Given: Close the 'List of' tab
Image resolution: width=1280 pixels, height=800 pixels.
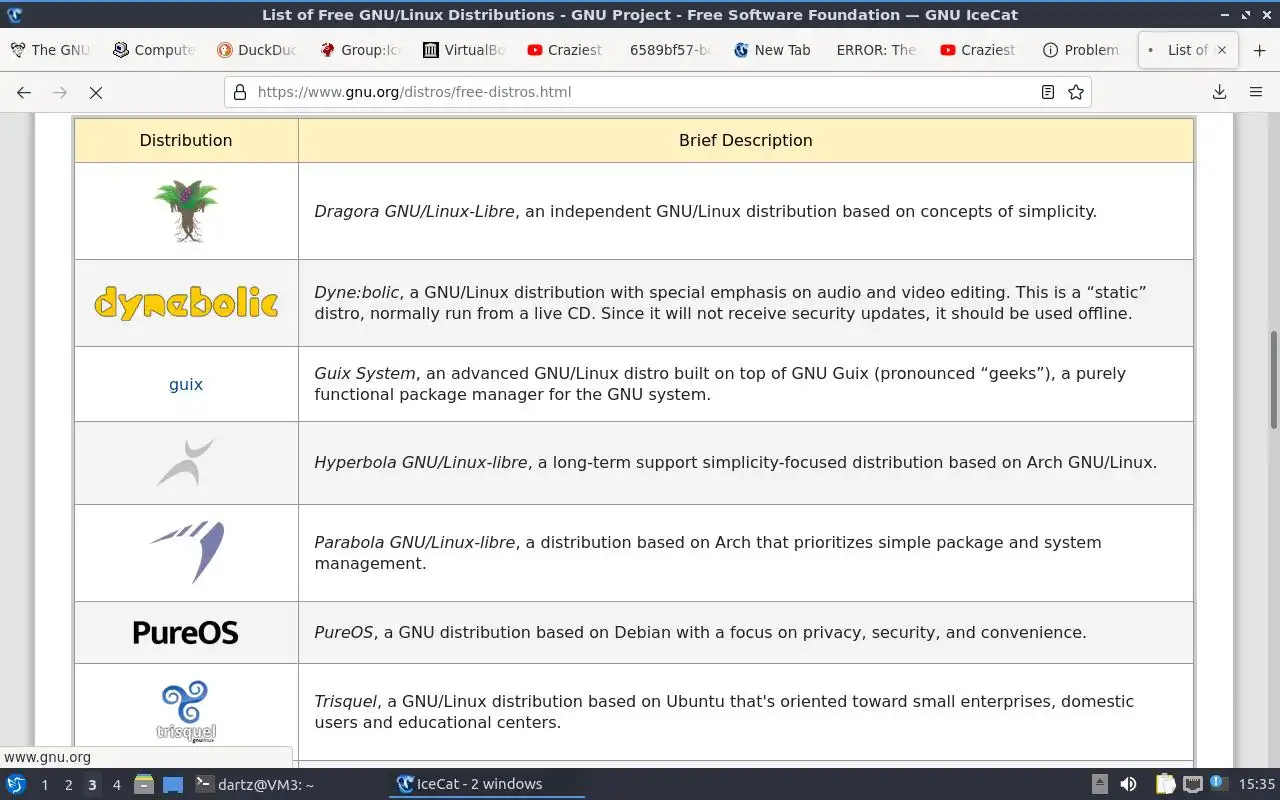Looking at the screenshot, I should pyautogui.click(x=1221, y=50).
